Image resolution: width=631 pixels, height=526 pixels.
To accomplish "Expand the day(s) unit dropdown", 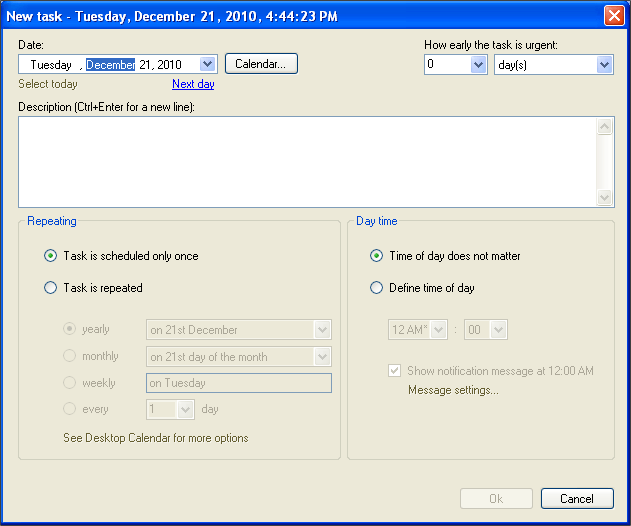I will 604,64.
